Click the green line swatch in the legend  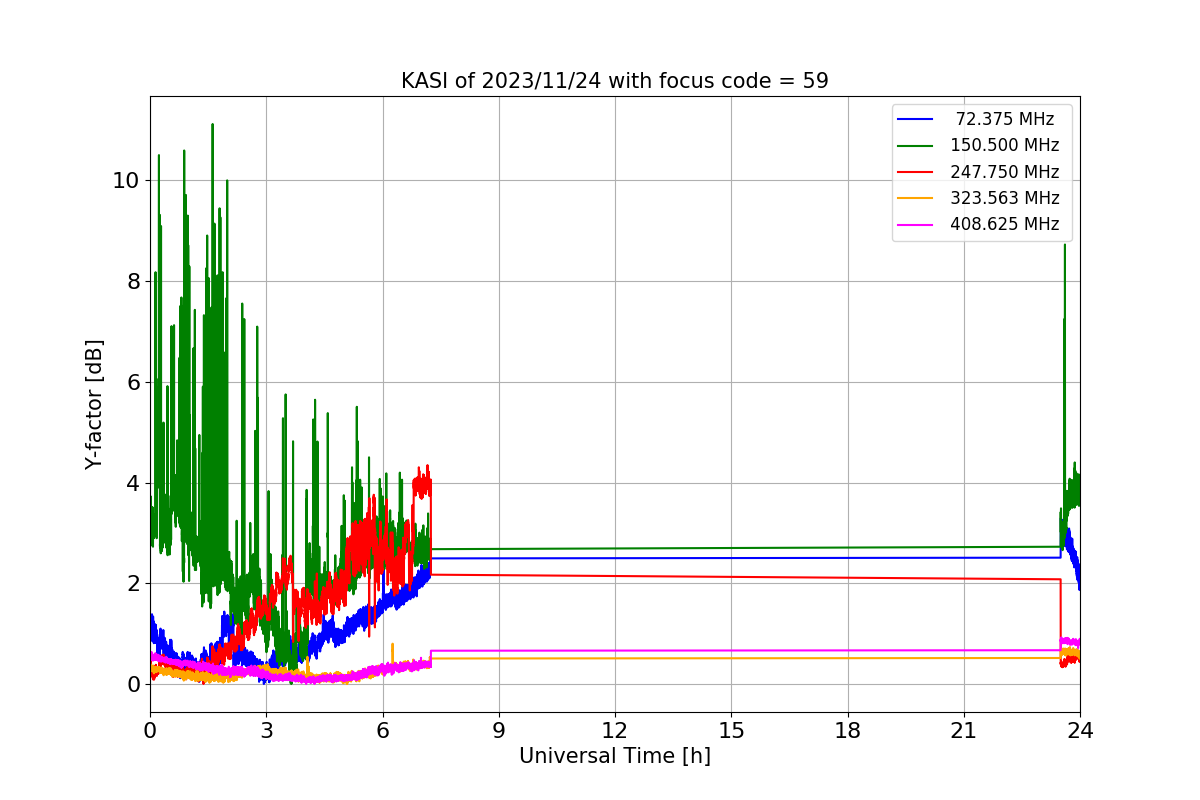(915, 146)
